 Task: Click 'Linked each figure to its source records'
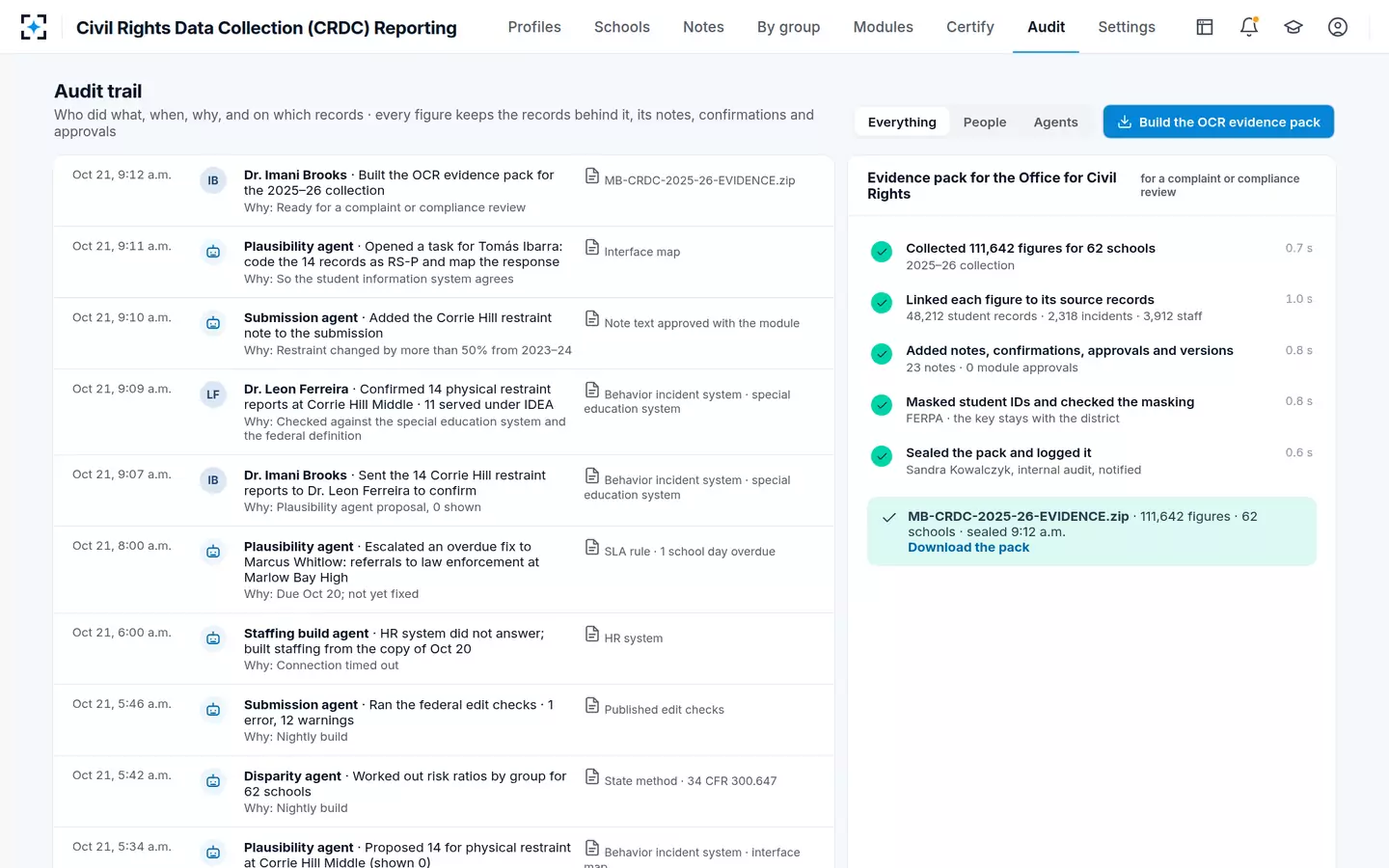pos(1029,300)
